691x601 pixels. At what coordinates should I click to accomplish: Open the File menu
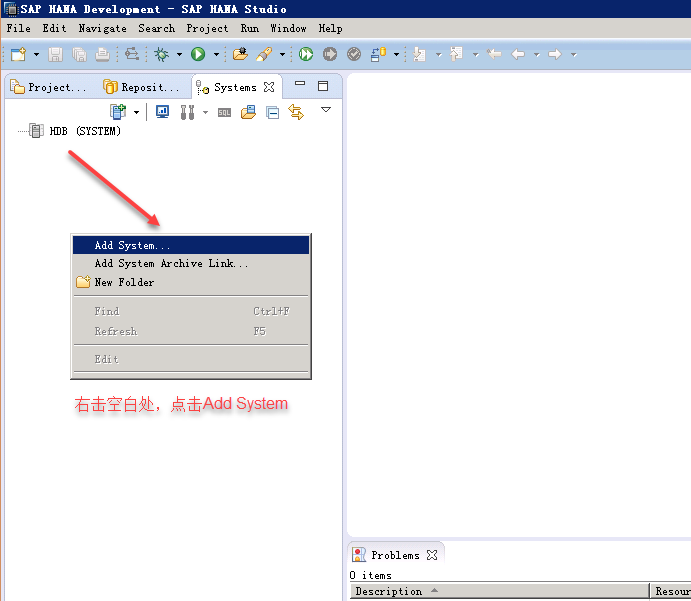[19, 28]
